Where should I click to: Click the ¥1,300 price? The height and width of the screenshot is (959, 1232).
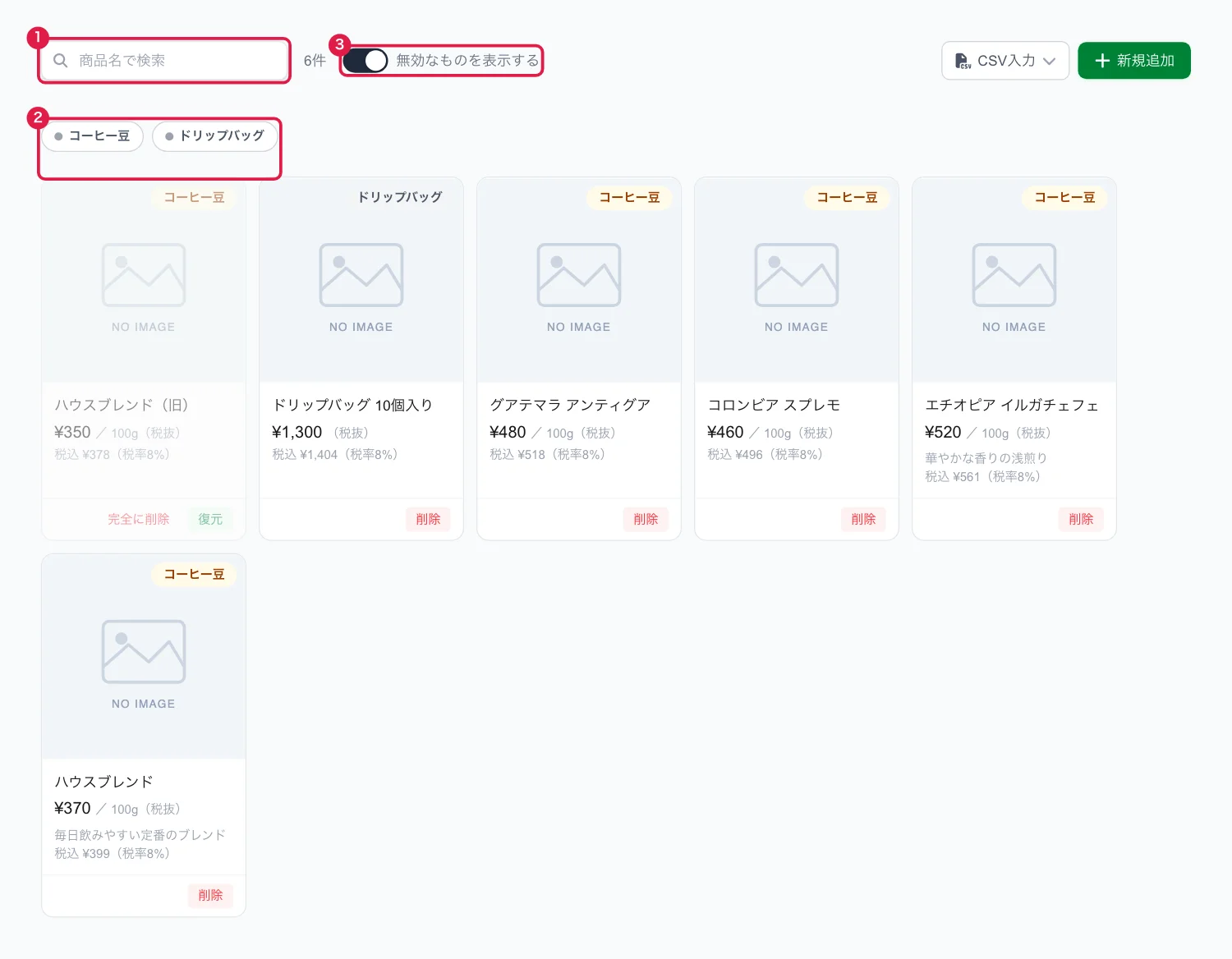click(x=297, y=433)
